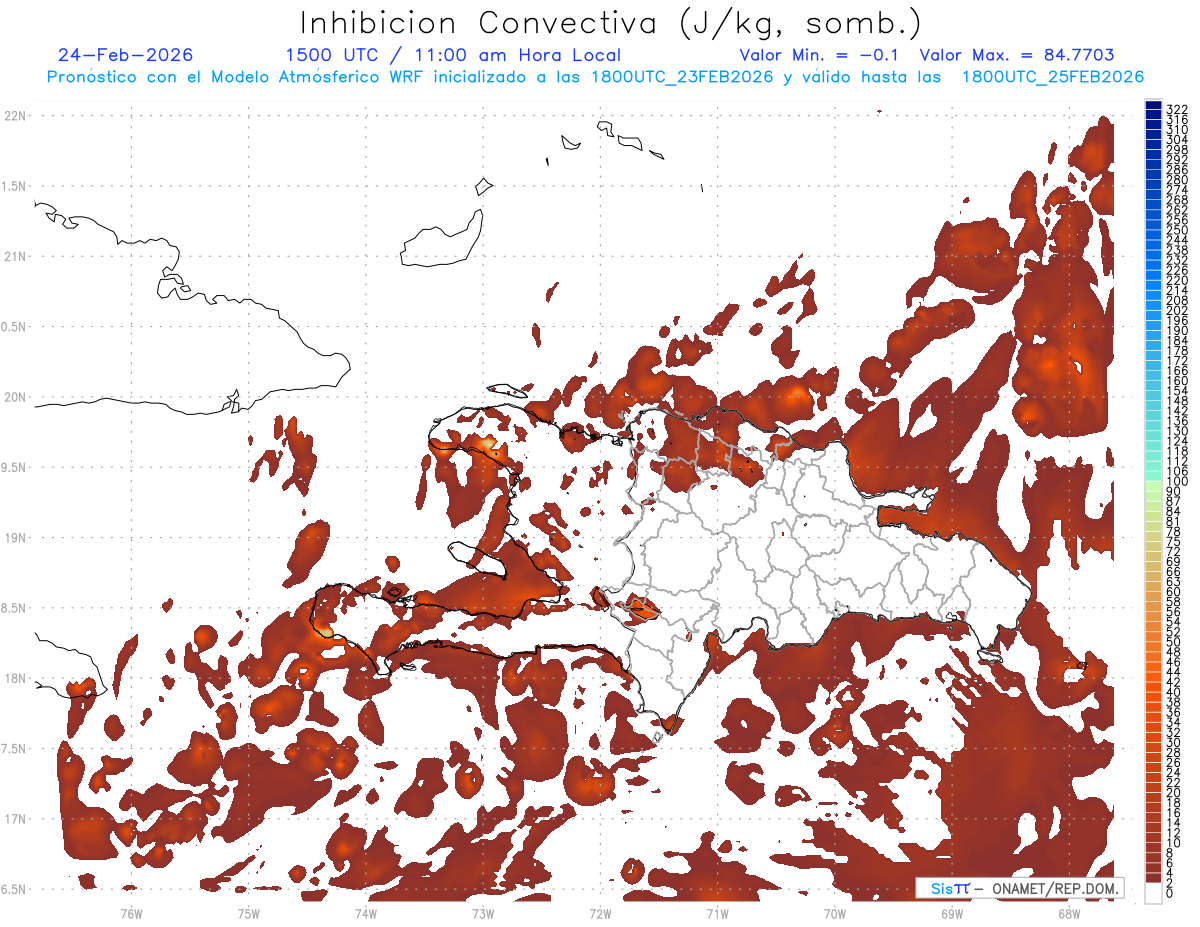
Task: Click the 20N latitude label
Action: pyautogui.click(x=16, y=397)
